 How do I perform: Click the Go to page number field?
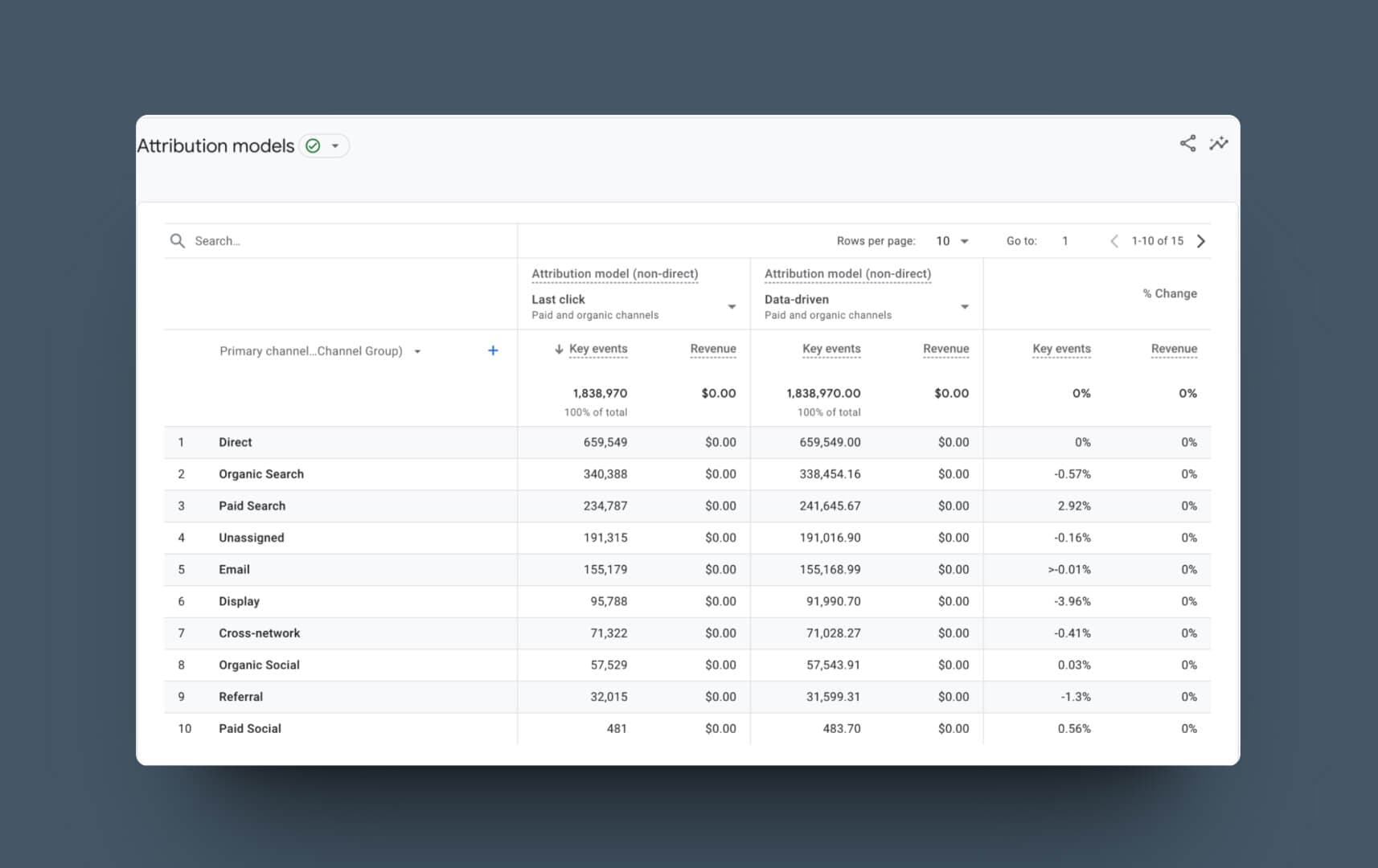(x=1064, y=240)
